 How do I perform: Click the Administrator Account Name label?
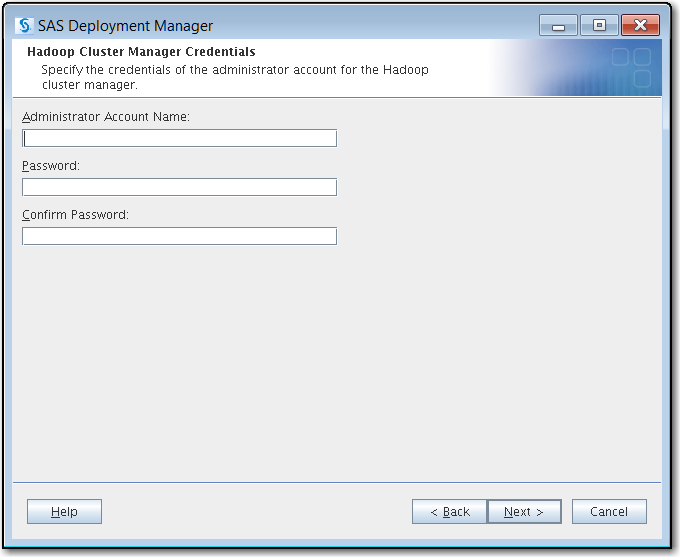pyautogui.click(x=106, y=117)
